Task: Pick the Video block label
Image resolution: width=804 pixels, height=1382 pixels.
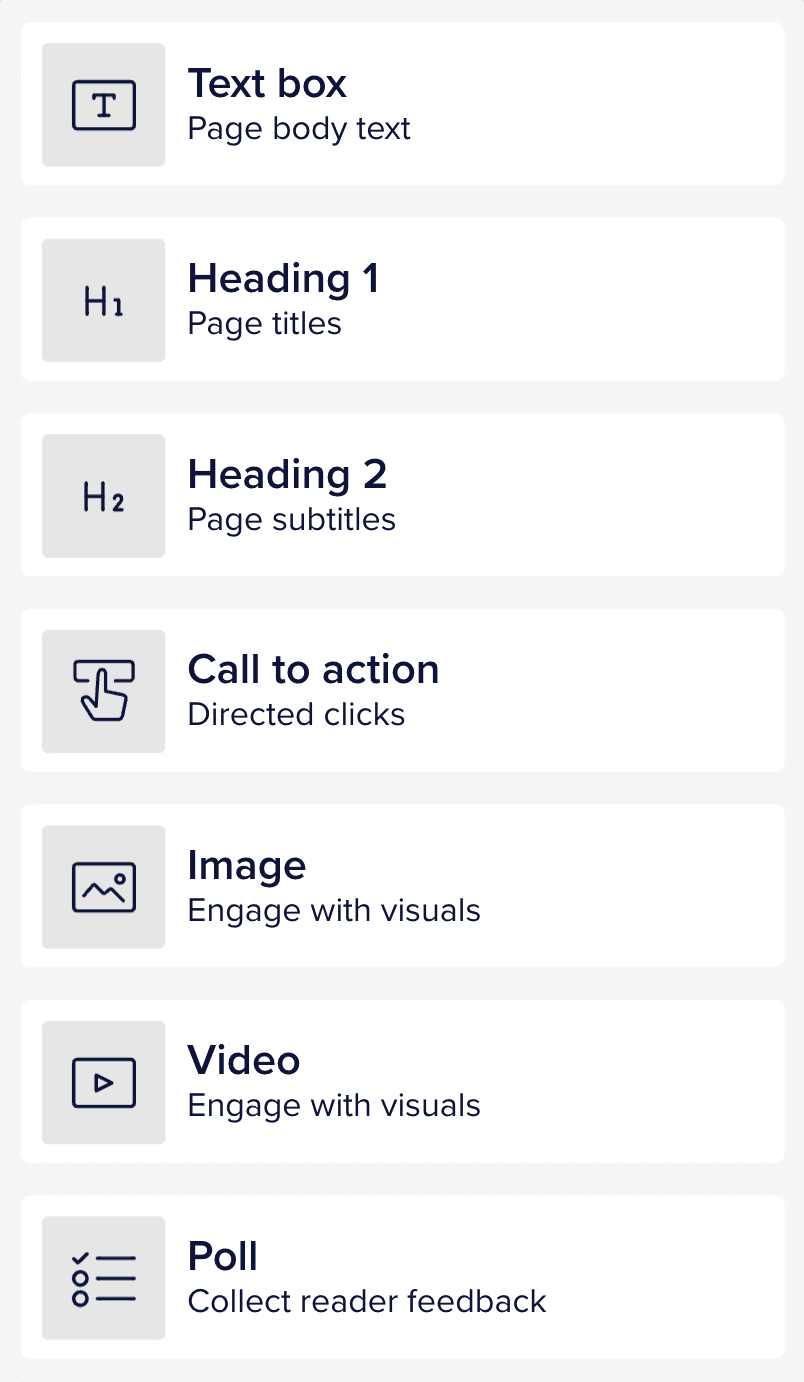Action: [x=243, y=1060]
